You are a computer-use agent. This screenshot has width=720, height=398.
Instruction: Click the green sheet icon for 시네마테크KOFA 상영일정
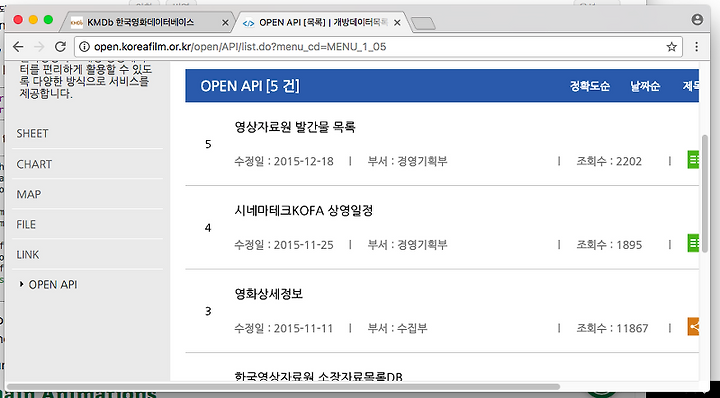pyautogui.click(x=693, y=243)
